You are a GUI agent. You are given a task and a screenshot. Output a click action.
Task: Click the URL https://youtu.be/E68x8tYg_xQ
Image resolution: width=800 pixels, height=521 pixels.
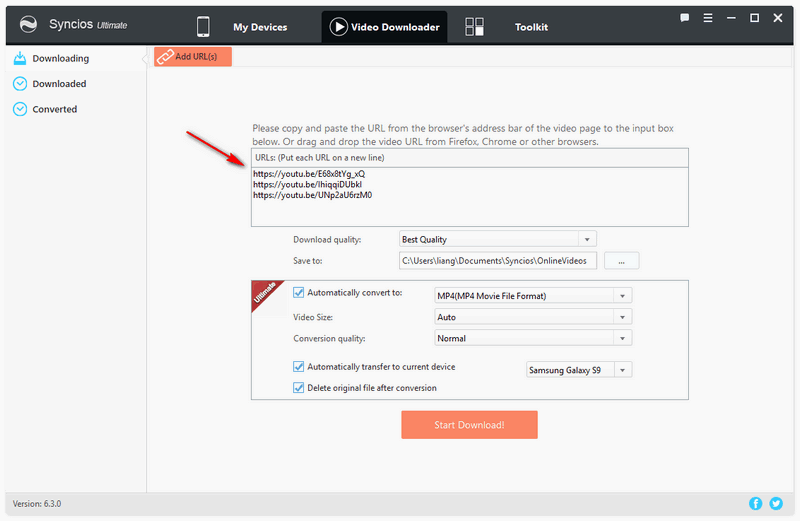click(309, 174)
